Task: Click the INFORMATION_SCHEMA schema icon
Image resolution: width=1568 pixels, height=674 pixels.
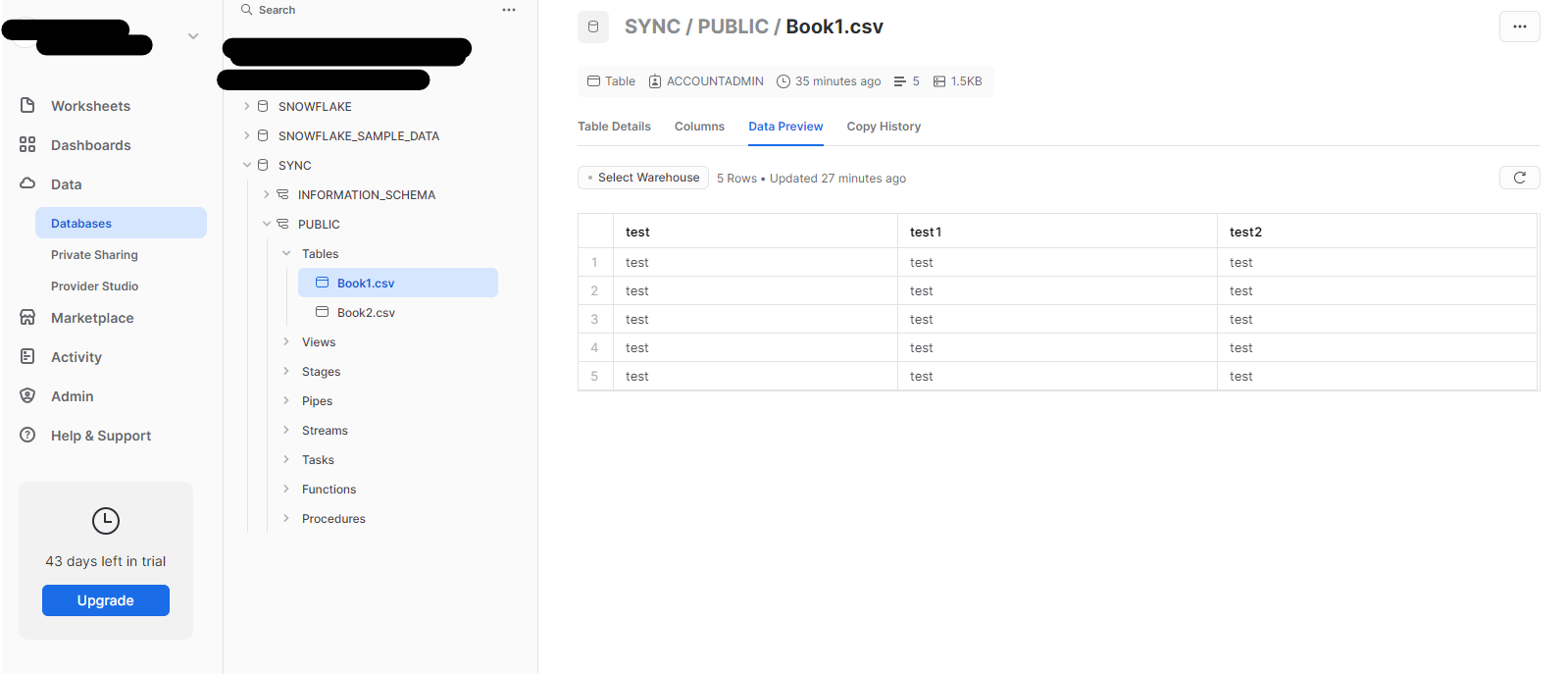Action: (282, 194)
